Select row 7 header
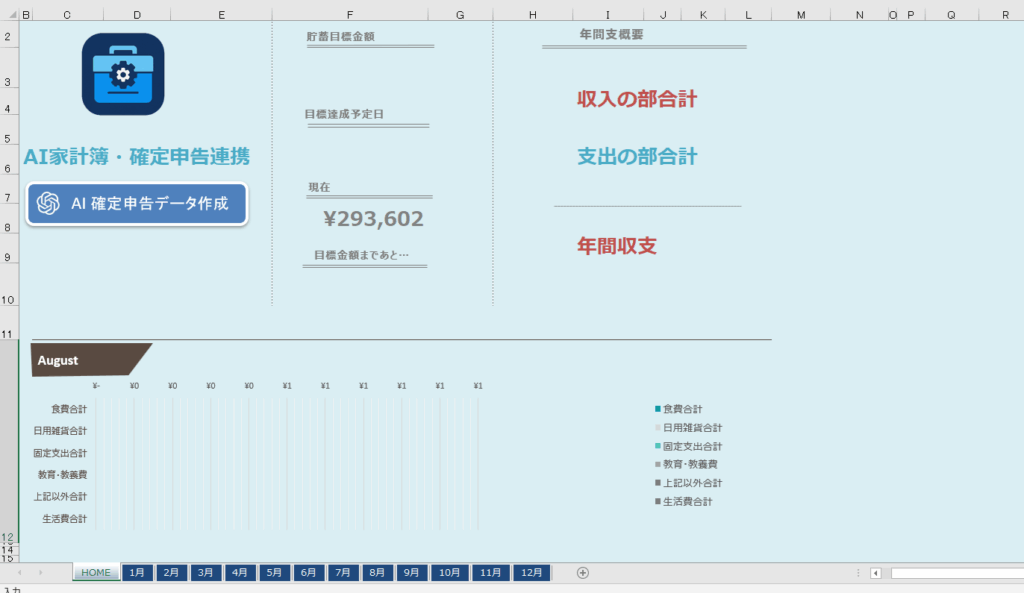This screenshot has height=593, width=1024. [9, 198]
